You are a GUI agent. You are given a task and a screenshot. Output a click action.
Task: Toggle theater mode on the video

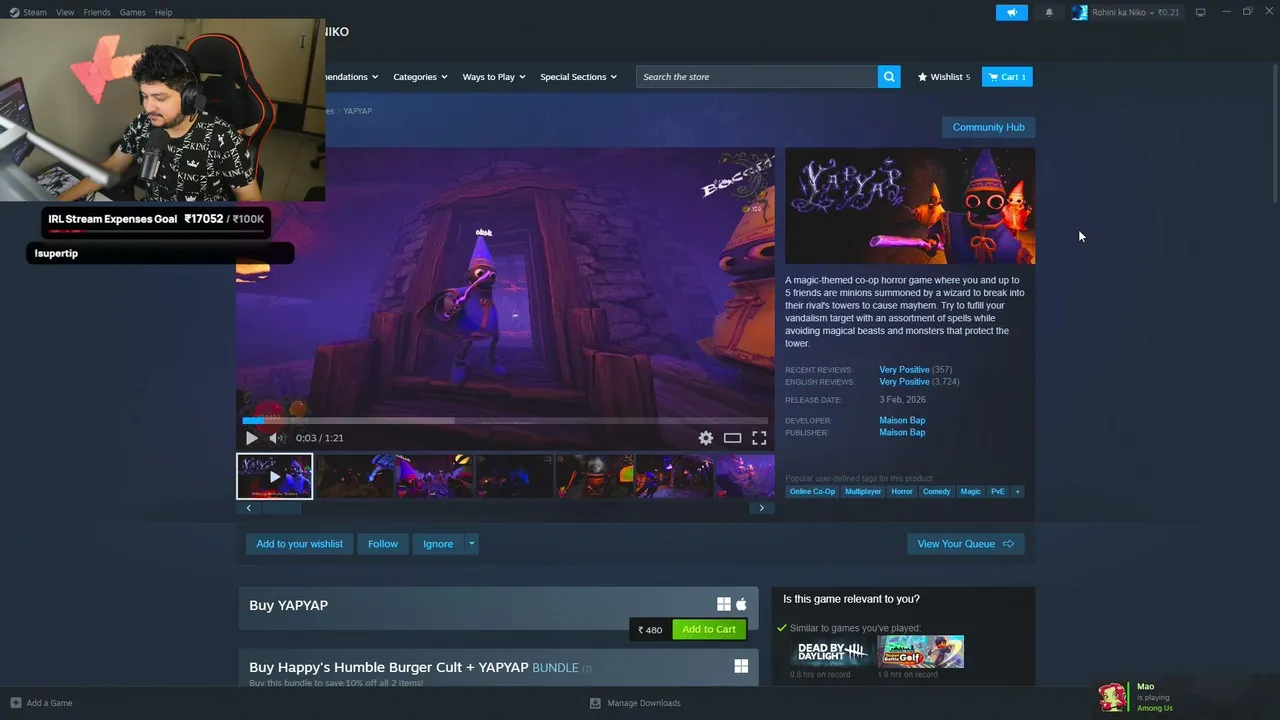pos(733,438)
